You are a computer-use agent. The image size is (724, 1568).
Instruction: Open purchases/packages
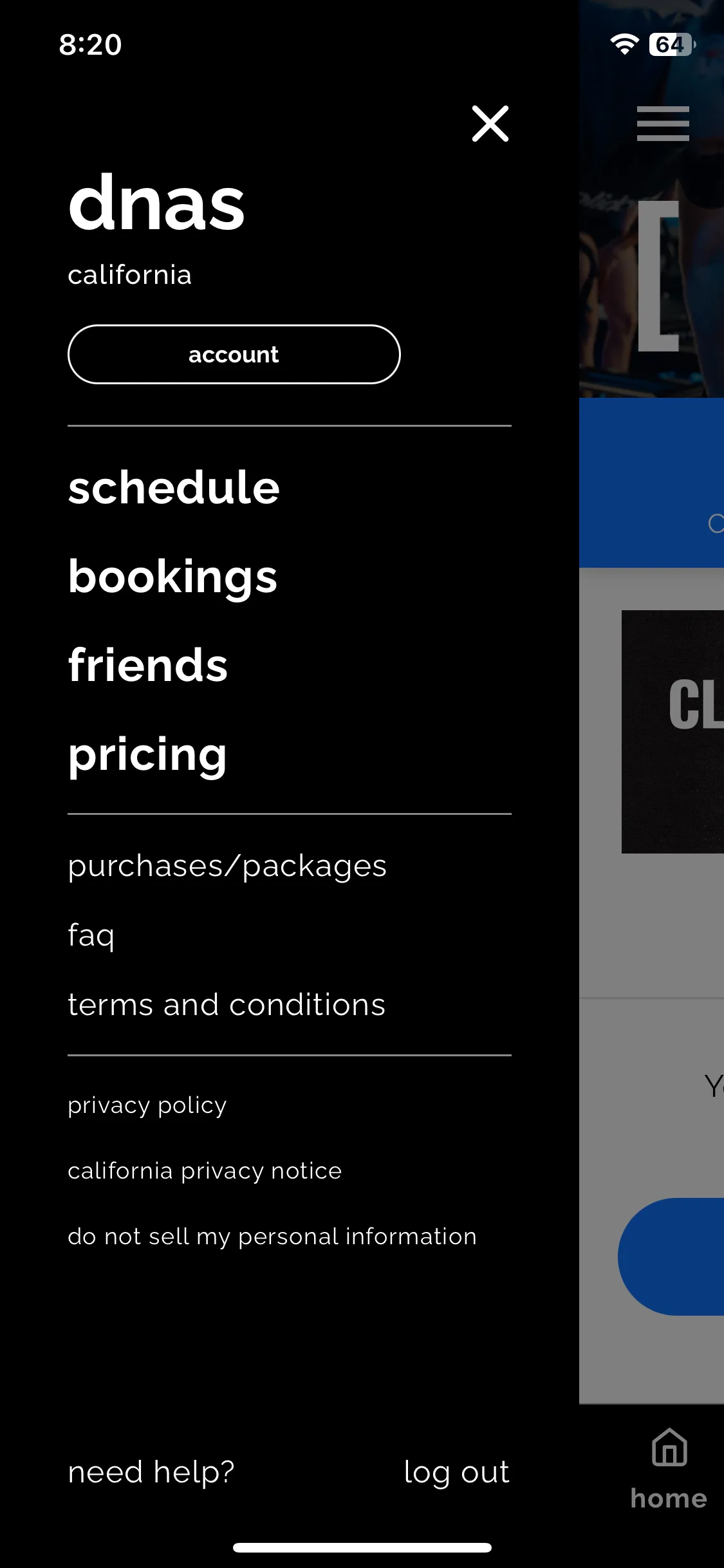pyautogui.click(x=227, y=866)
